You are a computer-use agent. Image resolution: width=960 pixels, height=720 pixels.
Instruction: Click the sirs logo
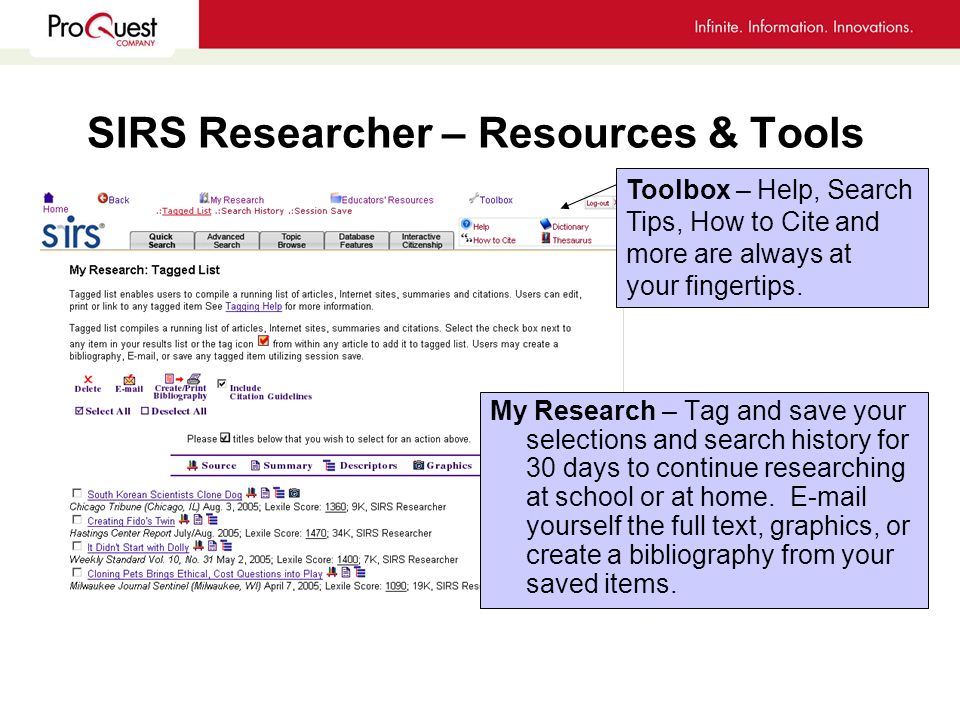[x=73, y=233]
